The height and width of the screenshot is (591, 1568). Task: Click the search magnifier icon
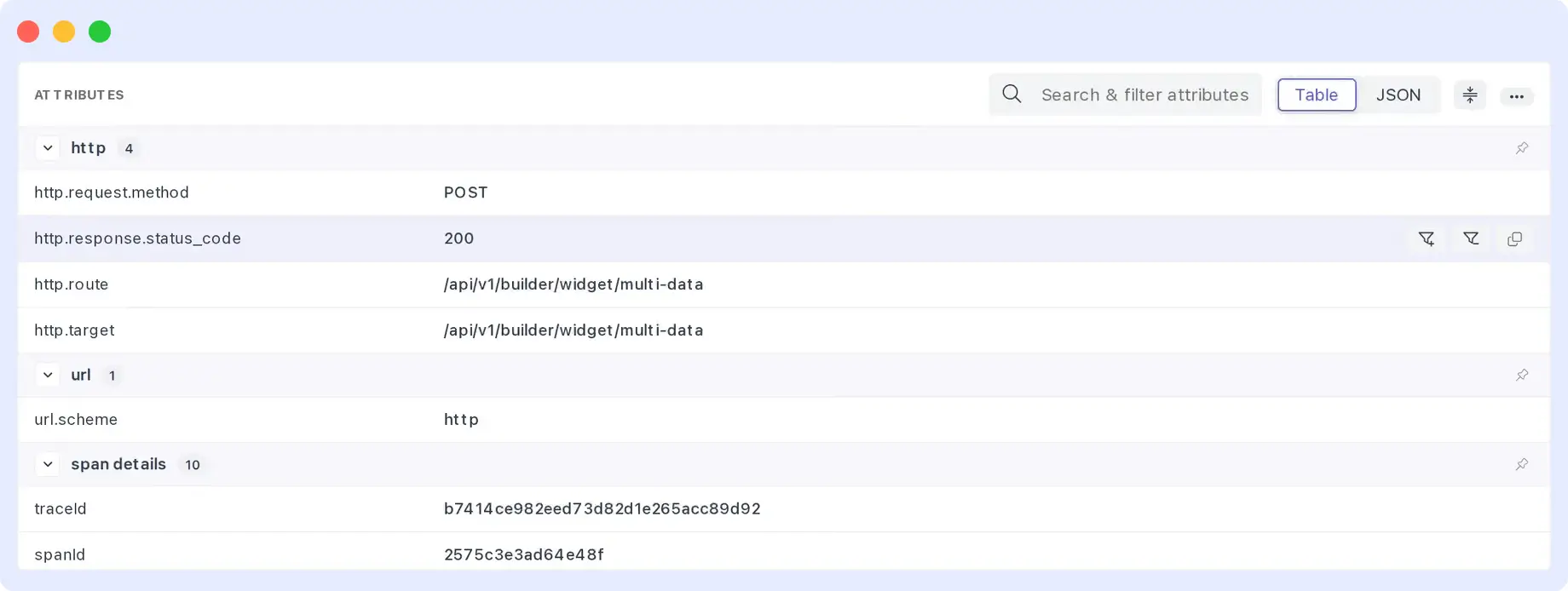[1012, 94]
